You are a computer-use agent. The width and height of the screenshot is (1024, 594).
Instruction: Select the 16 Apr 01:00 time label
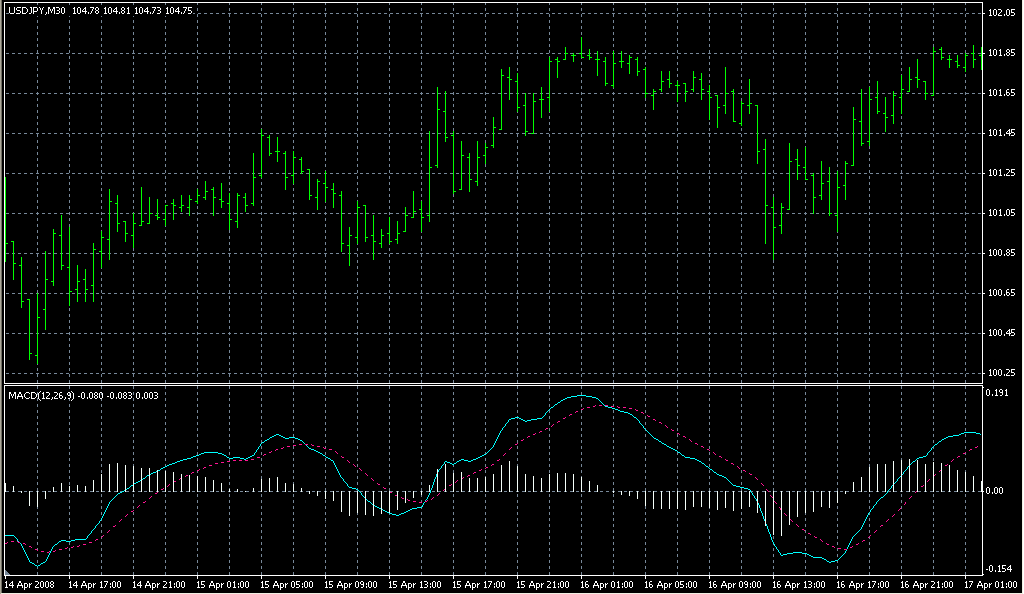point(607,583)
